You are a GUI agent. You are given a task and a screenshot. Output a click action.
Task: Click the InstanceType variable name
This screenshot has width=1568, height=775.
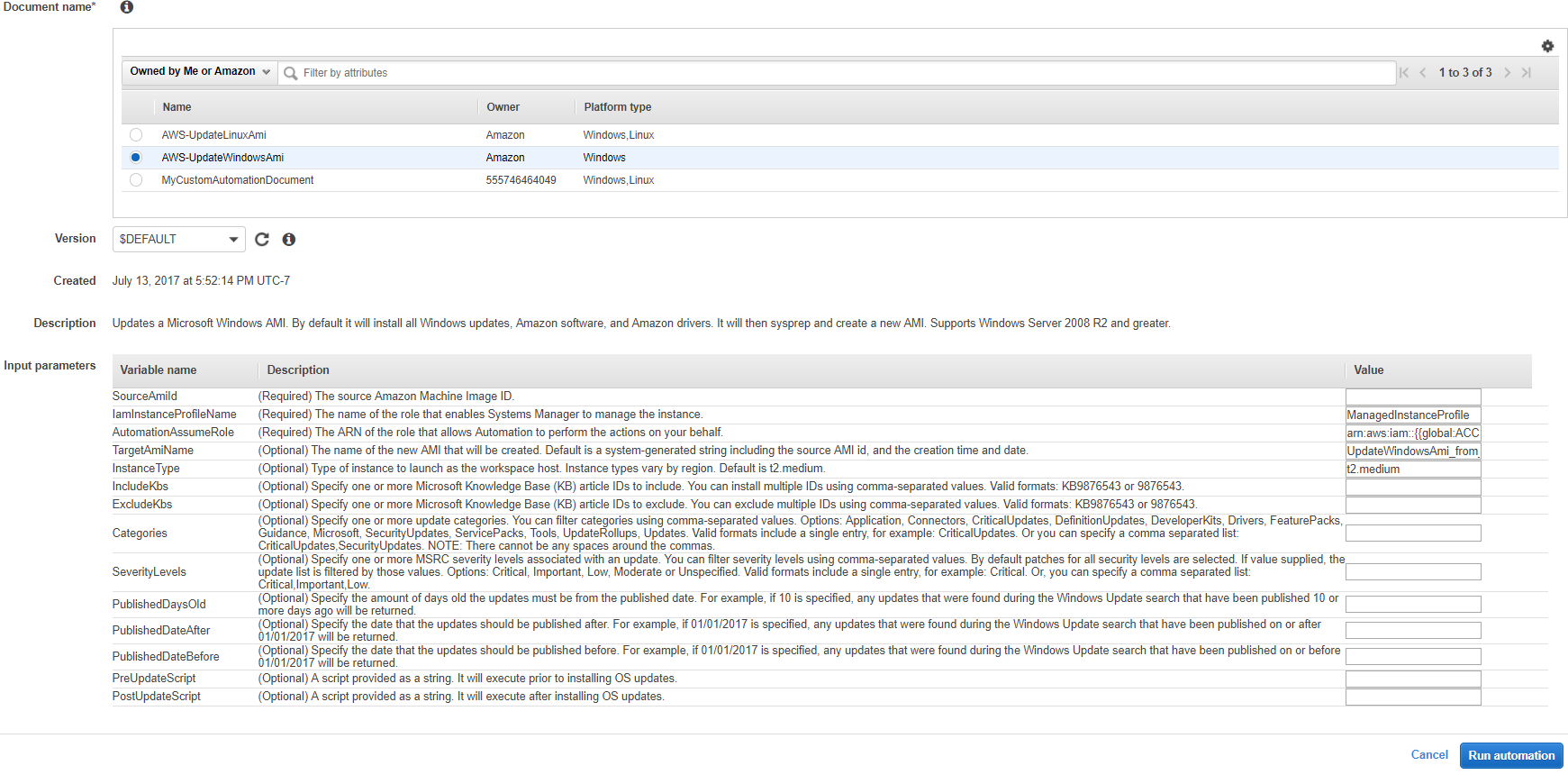pos(146,469)
